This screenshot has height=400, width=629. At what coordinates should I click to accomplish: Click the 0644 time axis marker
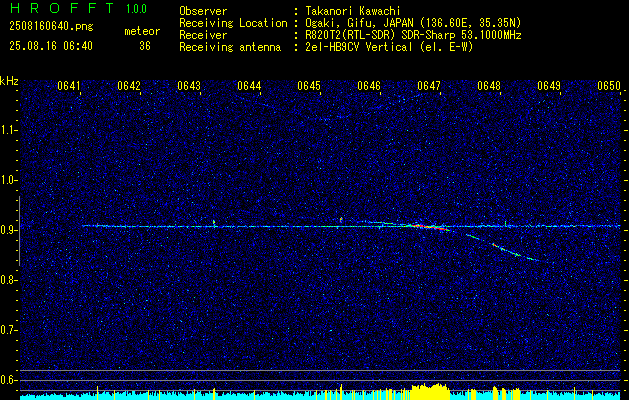tap(249, 86)
